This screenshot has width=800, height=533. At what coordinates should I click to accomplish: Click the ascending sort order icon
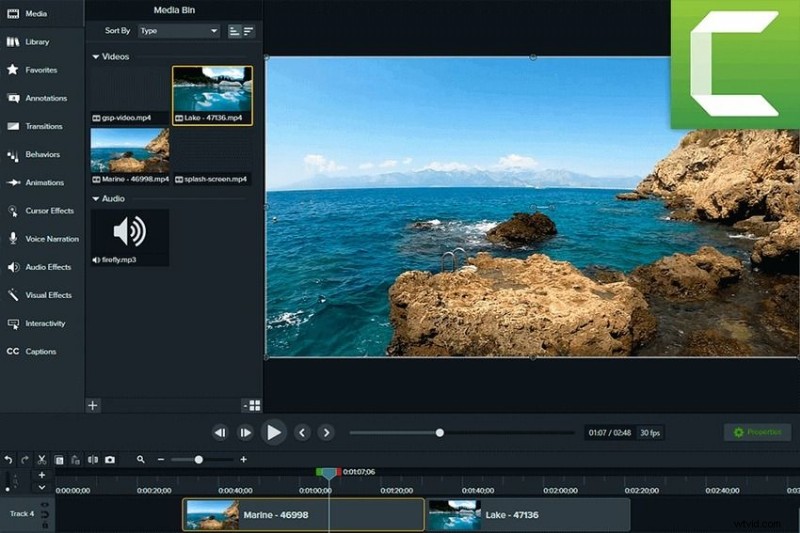click(234, 31)
